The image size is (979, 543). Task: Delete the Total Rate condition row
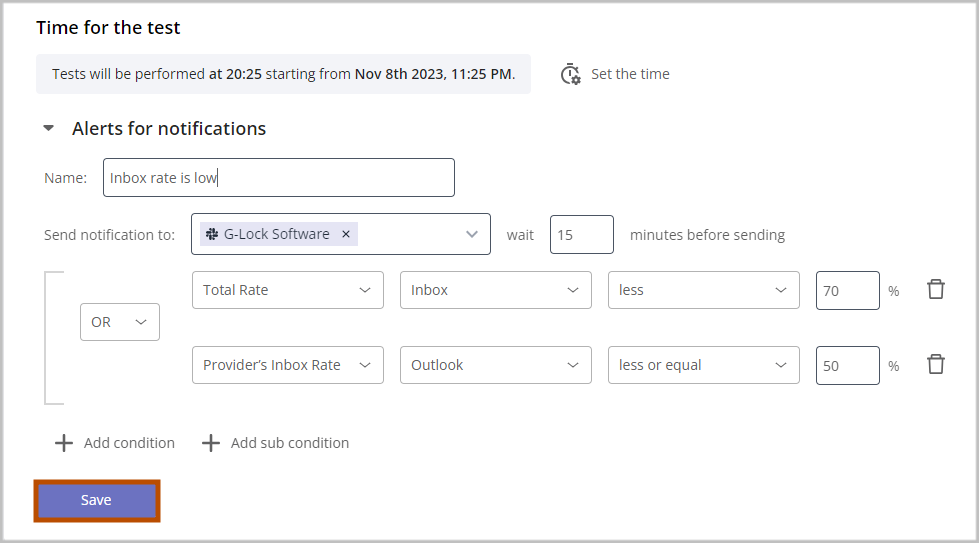tap(935, 290)
